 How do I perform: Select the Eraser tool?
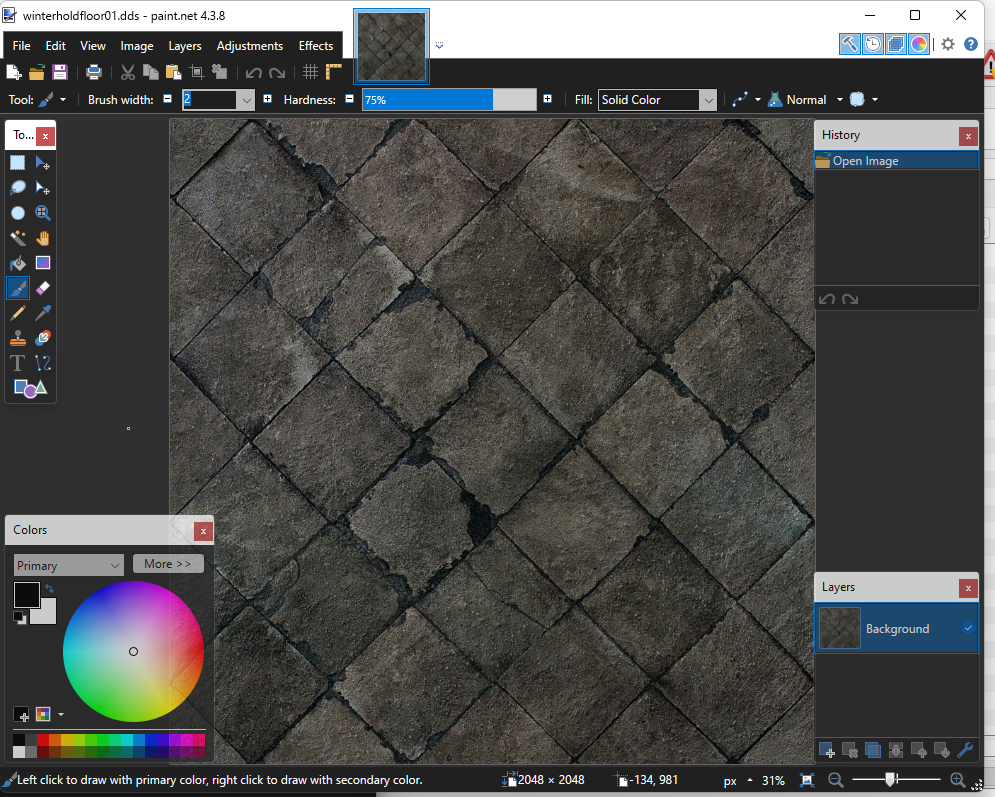coord(43,288)
